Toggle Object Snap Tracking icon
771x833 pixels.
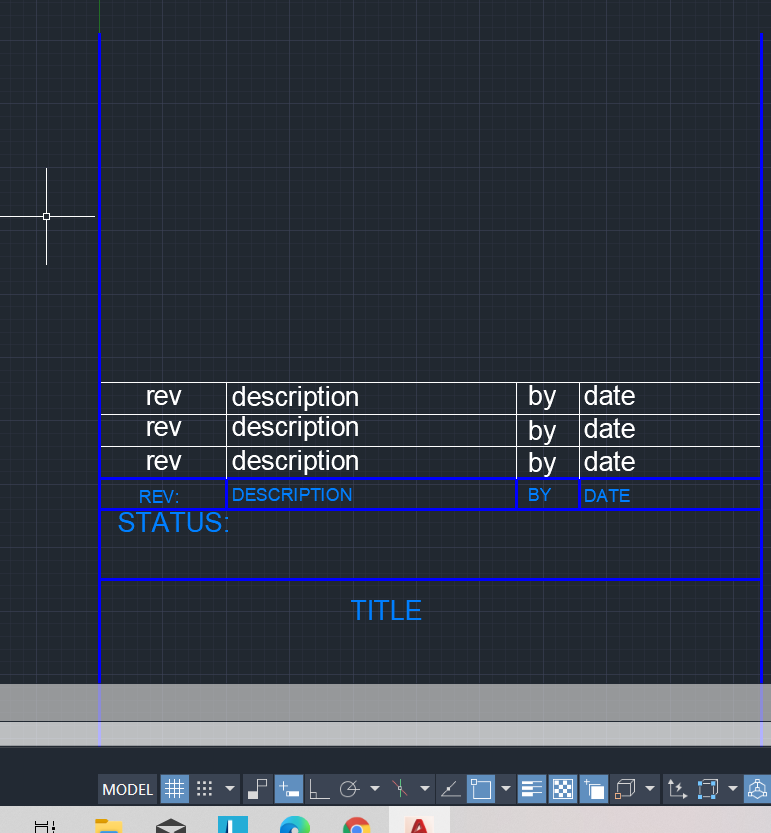pos(451,788)
